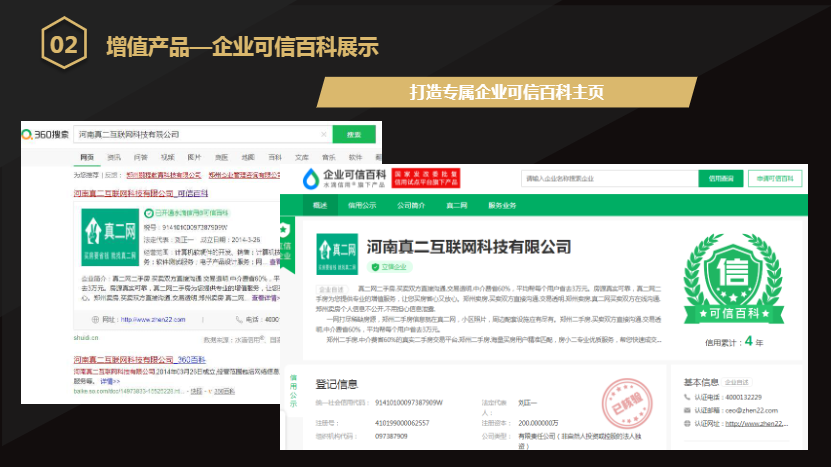Image resolution: width=831 pixels, height=467 pixels.
Task: Click the green 信用查询 button
Action: click(721, 179)
